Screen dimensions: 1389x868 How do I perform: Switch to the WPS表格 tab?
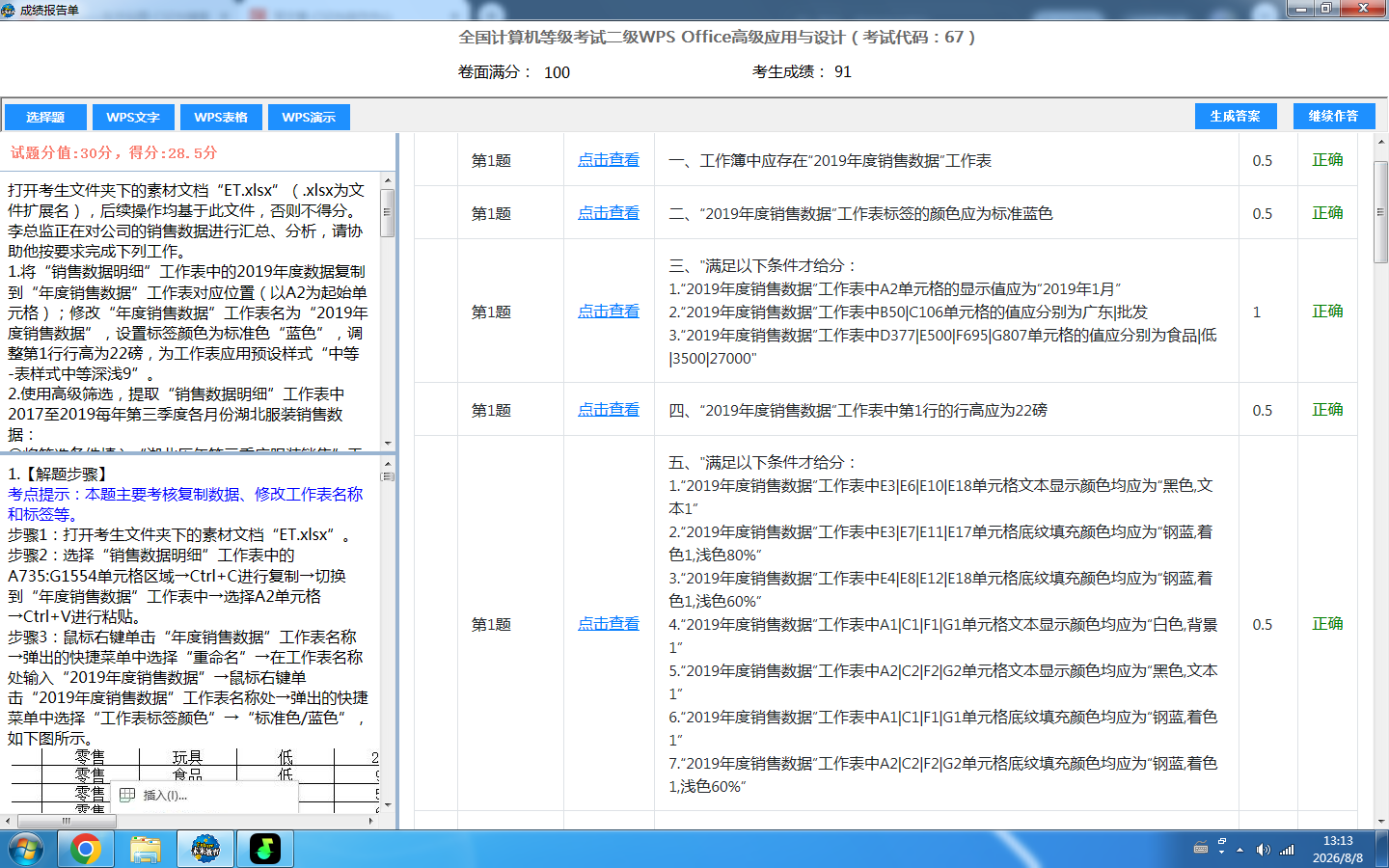click(221, 117)
